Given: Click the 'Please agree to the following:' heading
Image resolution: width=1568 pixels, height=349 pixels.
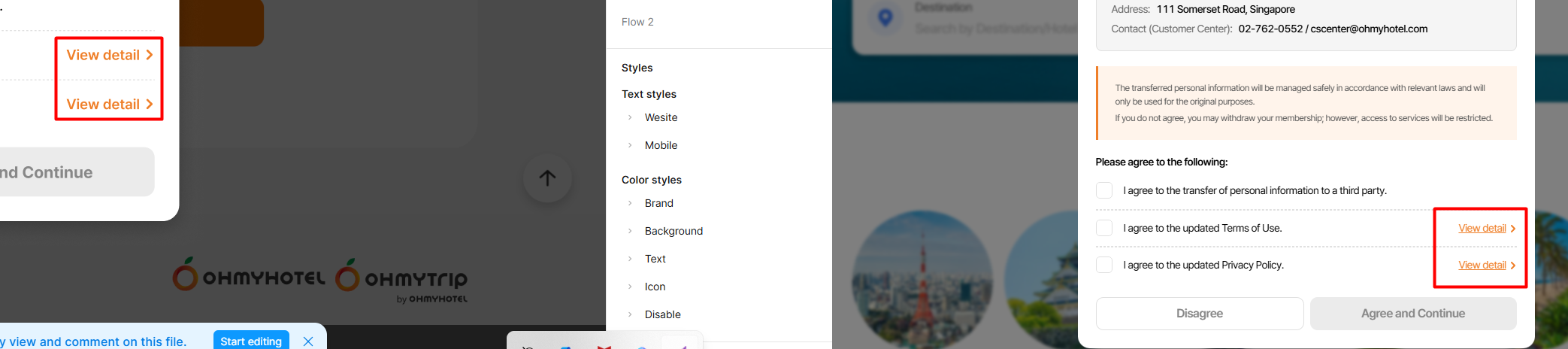Looking at the screenshot, I should [x=1161, y=162].
